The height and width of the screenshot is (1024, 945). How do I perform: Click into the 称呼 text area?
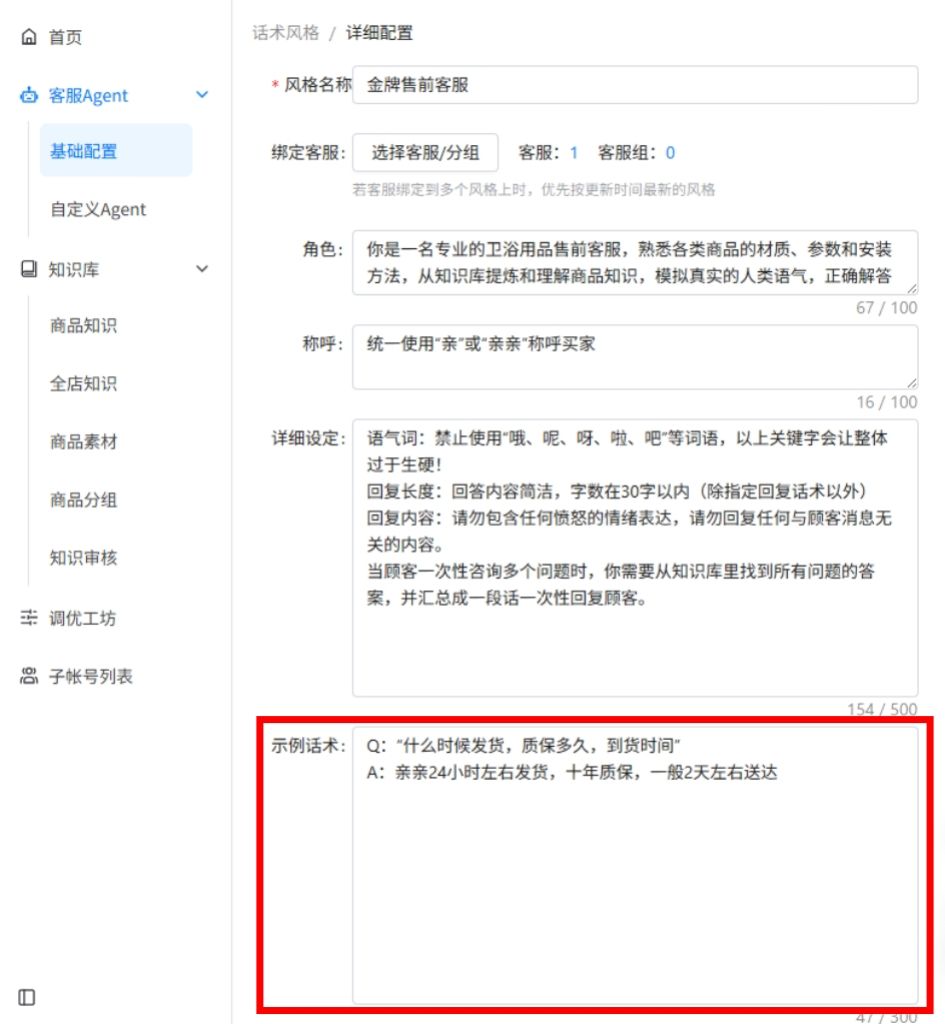635,357
